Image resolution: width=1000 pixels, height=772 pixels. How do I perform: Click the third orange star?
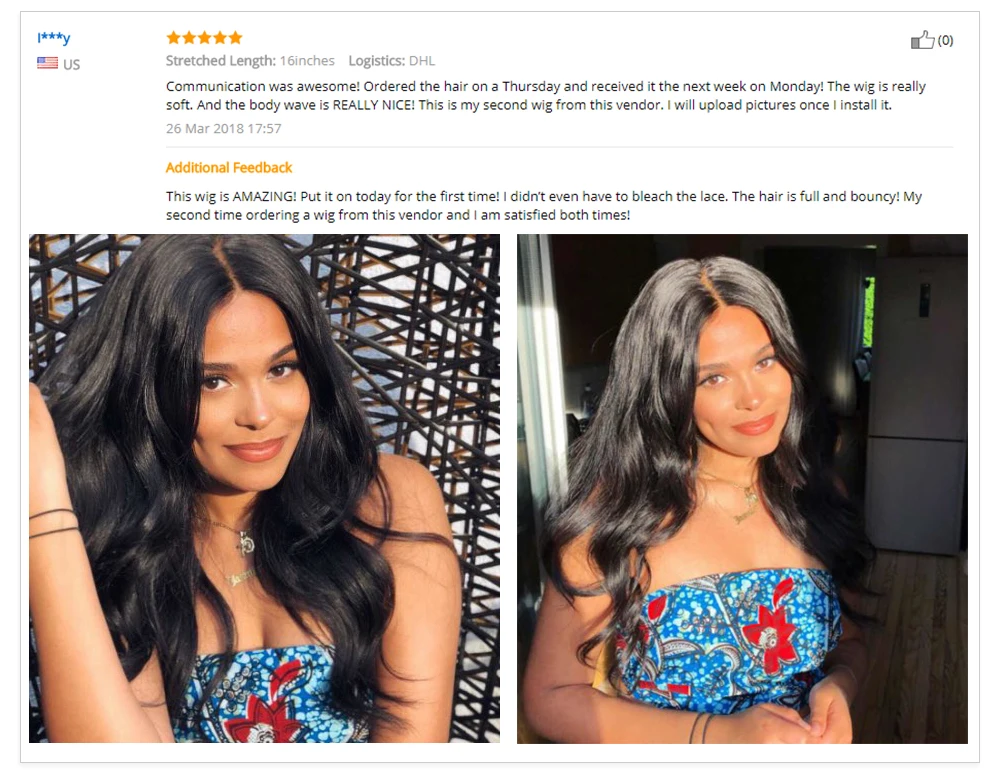point(204,38)
